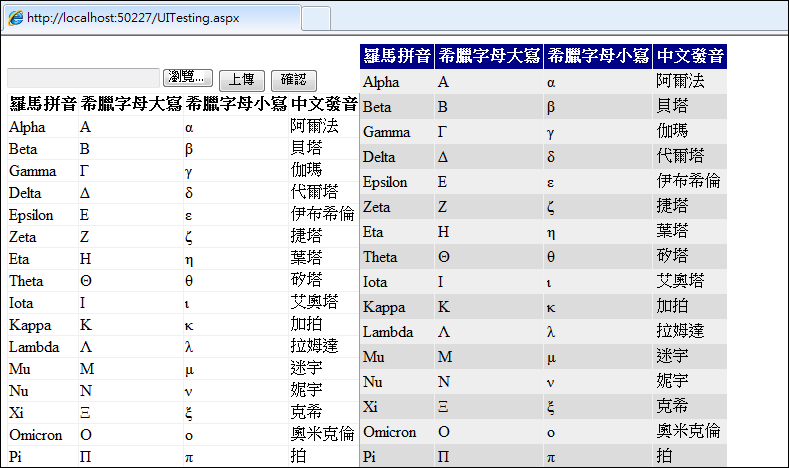Click 捷塔 in the left table
The width and height of the screenshot is (789, 468).
tap(306, 236)
